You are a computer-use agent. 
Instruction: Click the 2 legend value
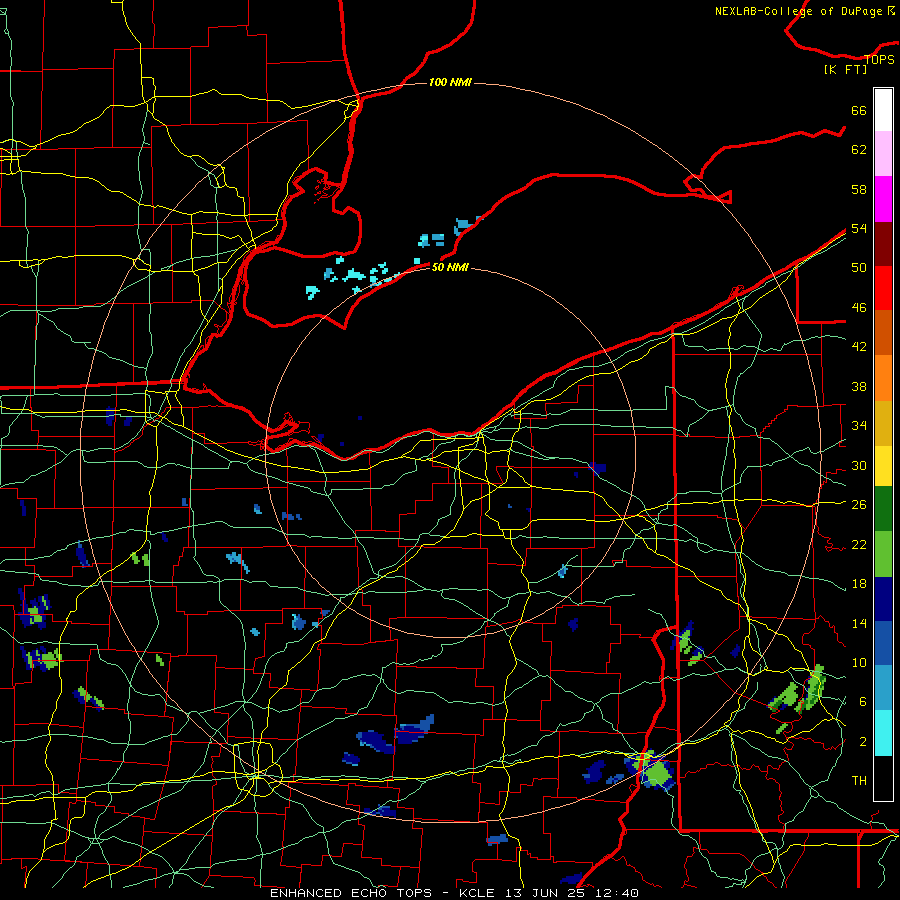click(862, 742)
